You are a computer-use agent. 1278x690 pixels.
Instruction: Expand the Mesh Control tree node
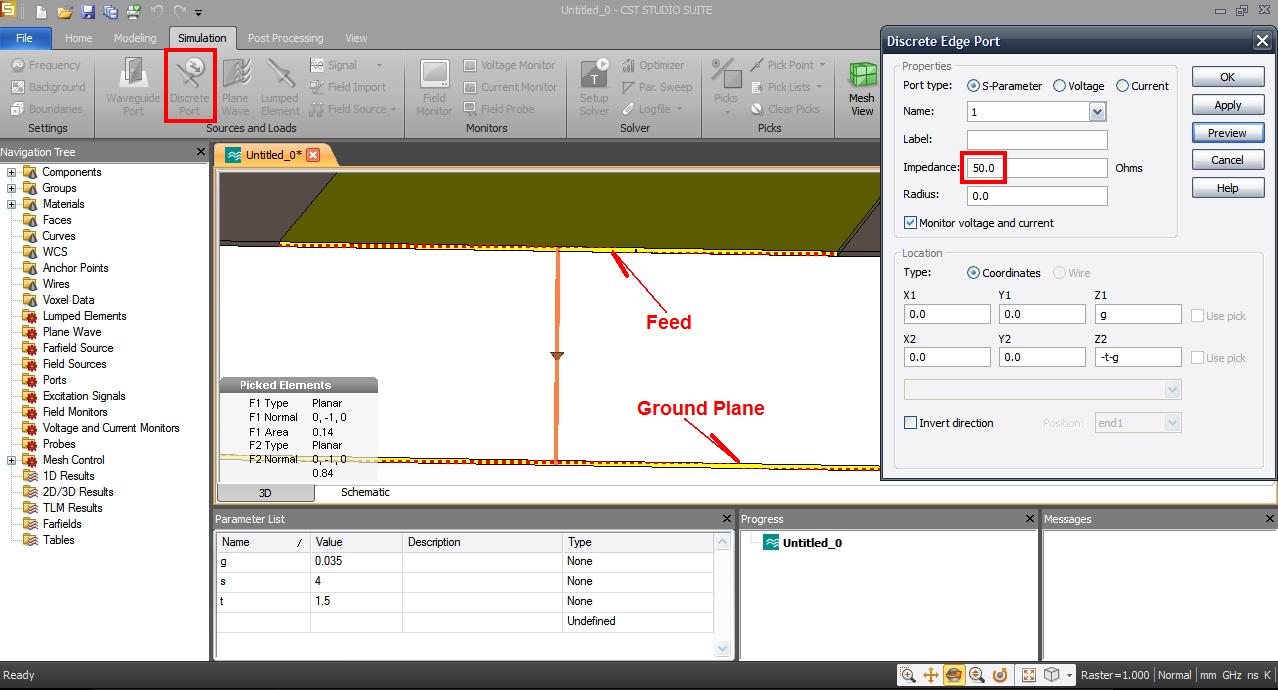click(12, 460)
